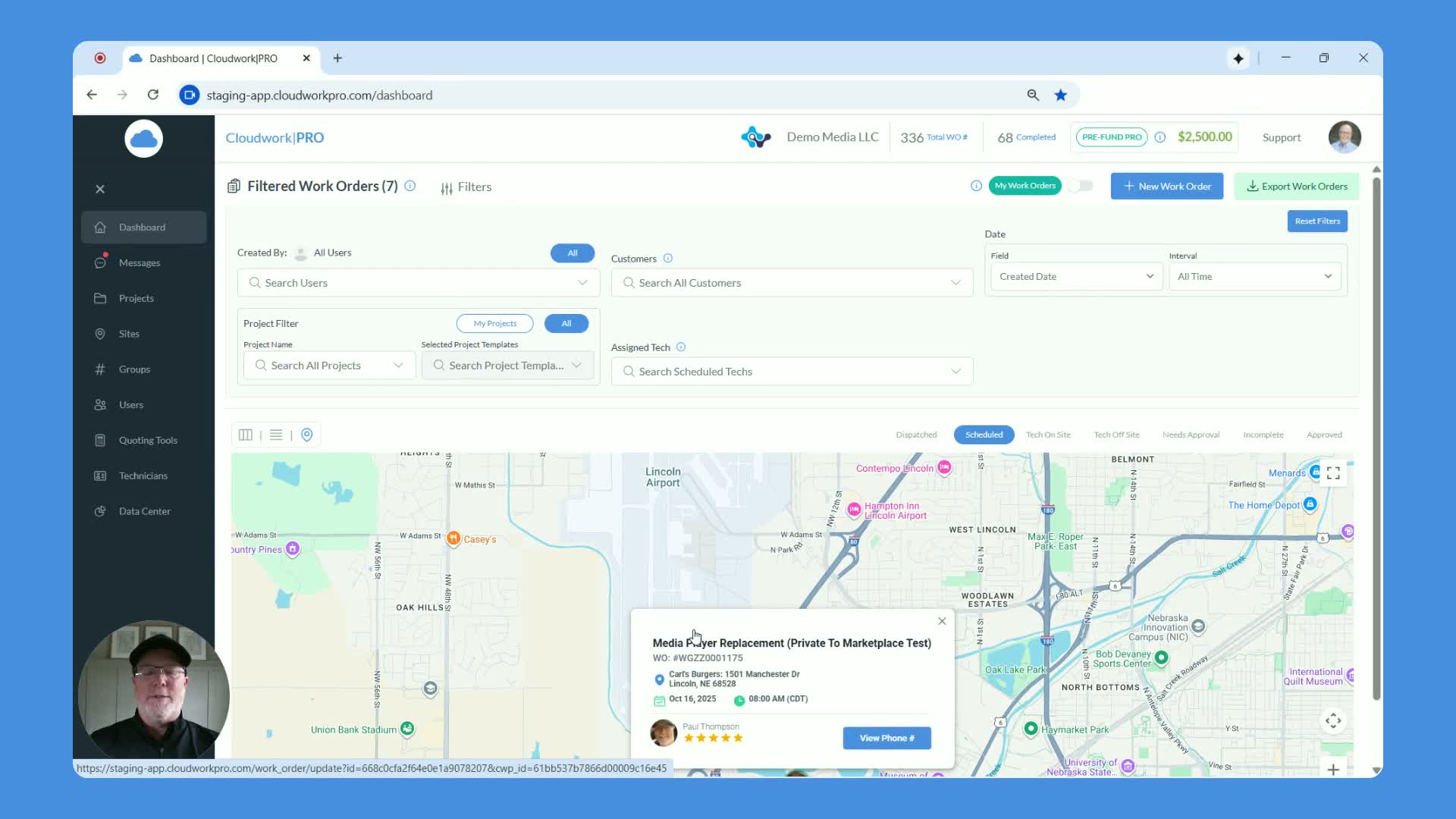Open Users in the sidebar
This screenshot has width=1456, height=819.
(143, 405)
